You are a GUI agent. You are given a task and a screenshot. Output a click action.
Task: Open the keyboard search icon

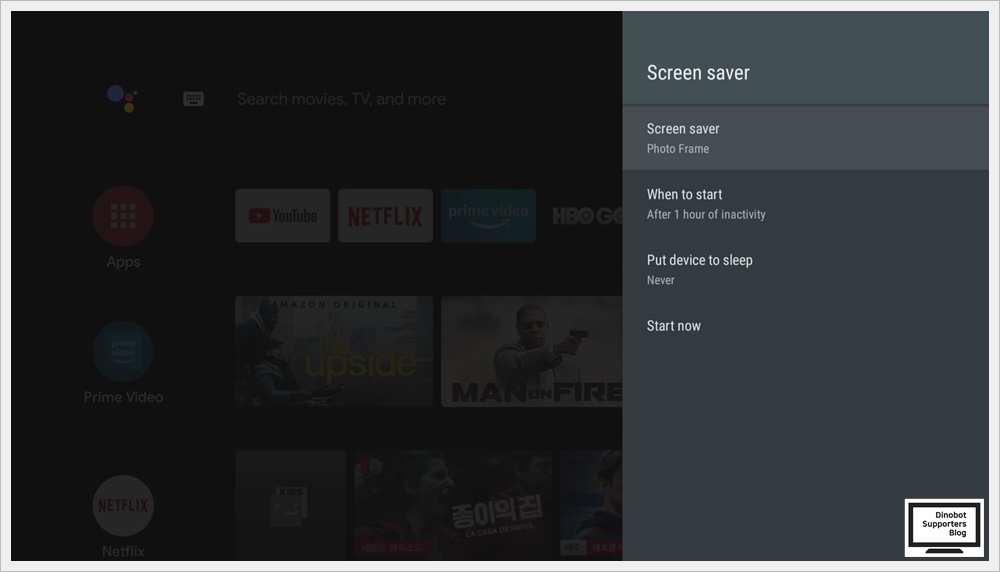(193, 99)
